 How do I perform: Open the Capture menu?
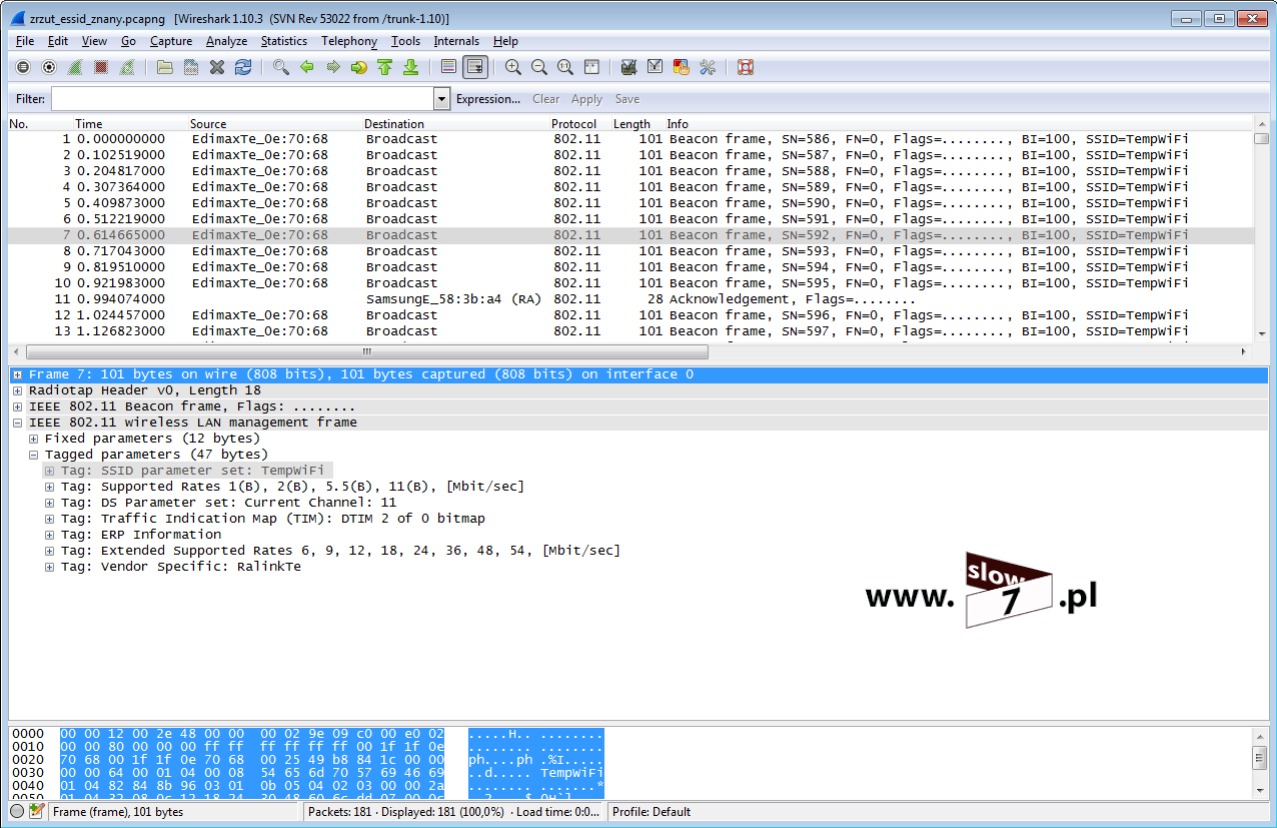tap(171, 41)
